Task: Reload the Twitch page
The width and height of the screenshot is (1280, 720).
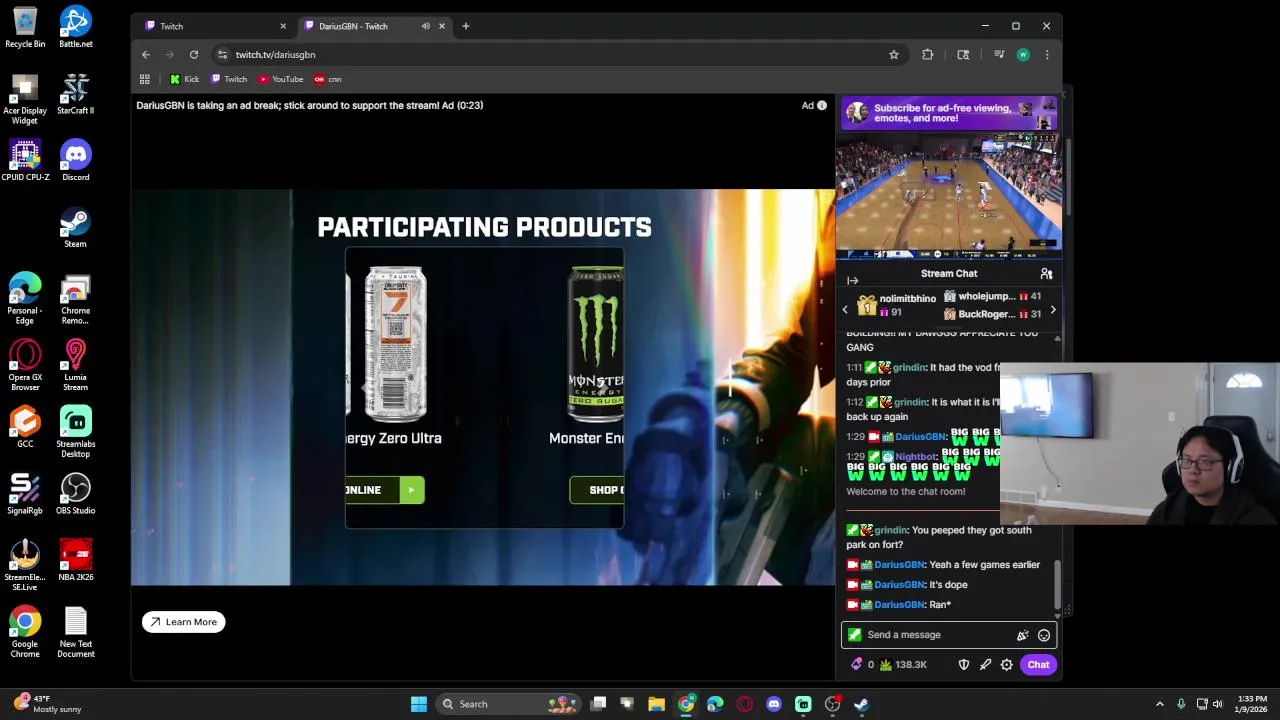Action: tap(194, 55)
